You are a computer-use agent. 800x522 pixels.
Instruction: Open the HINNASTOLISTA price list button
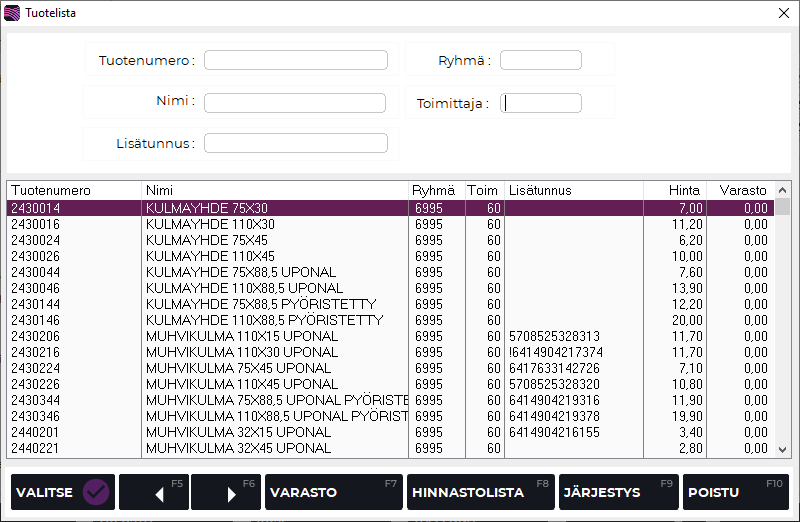[x=480, y=492]
